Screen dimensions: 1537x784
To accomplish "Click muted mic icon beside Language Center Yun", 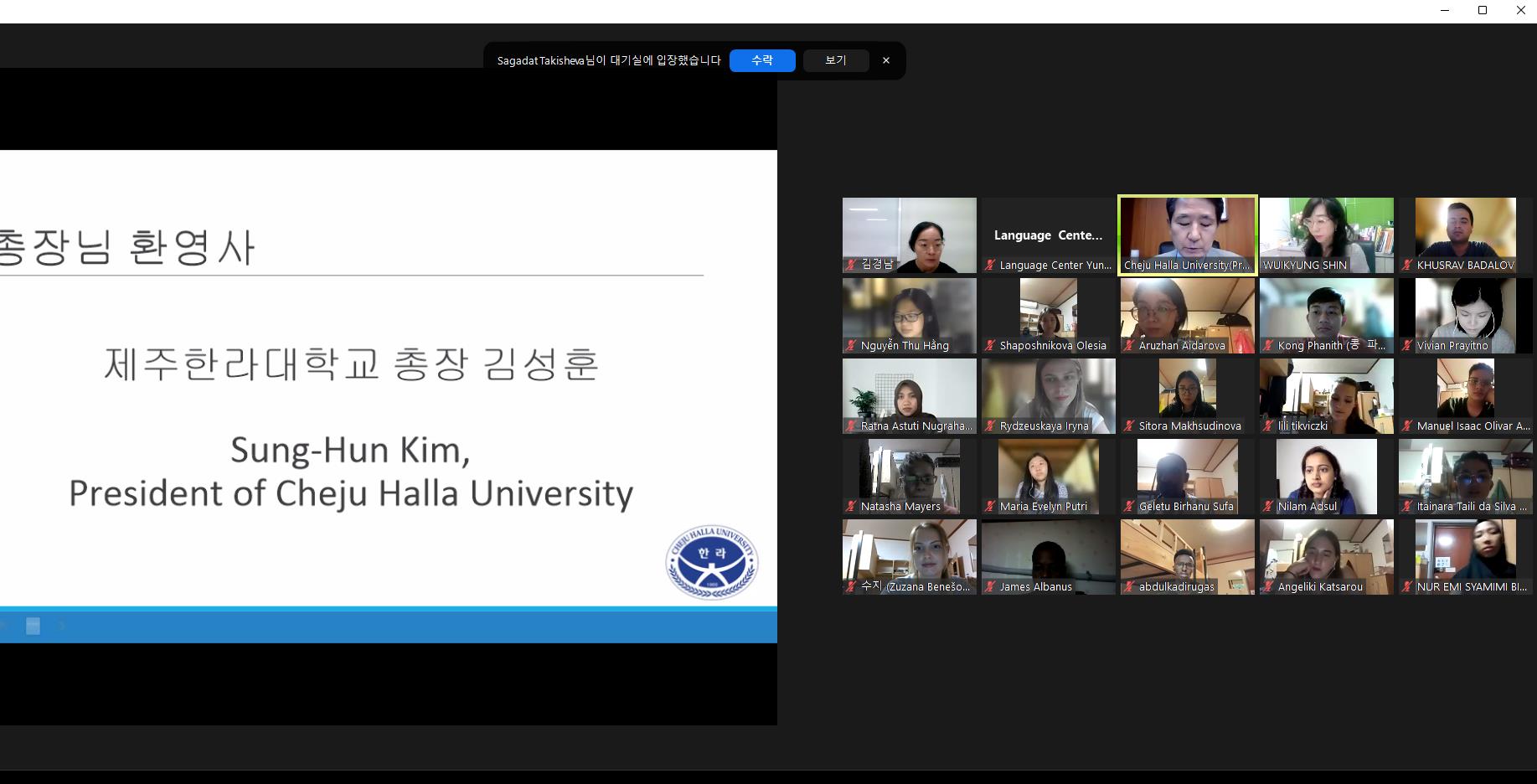I will 990,265.
